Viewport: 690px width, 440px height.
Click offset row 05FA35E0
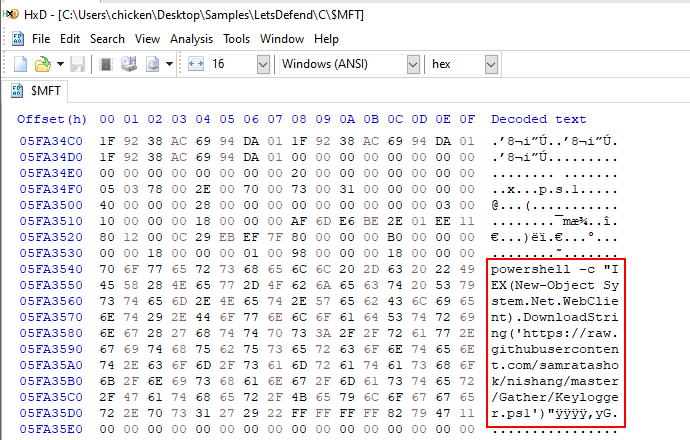pos(51,429)
